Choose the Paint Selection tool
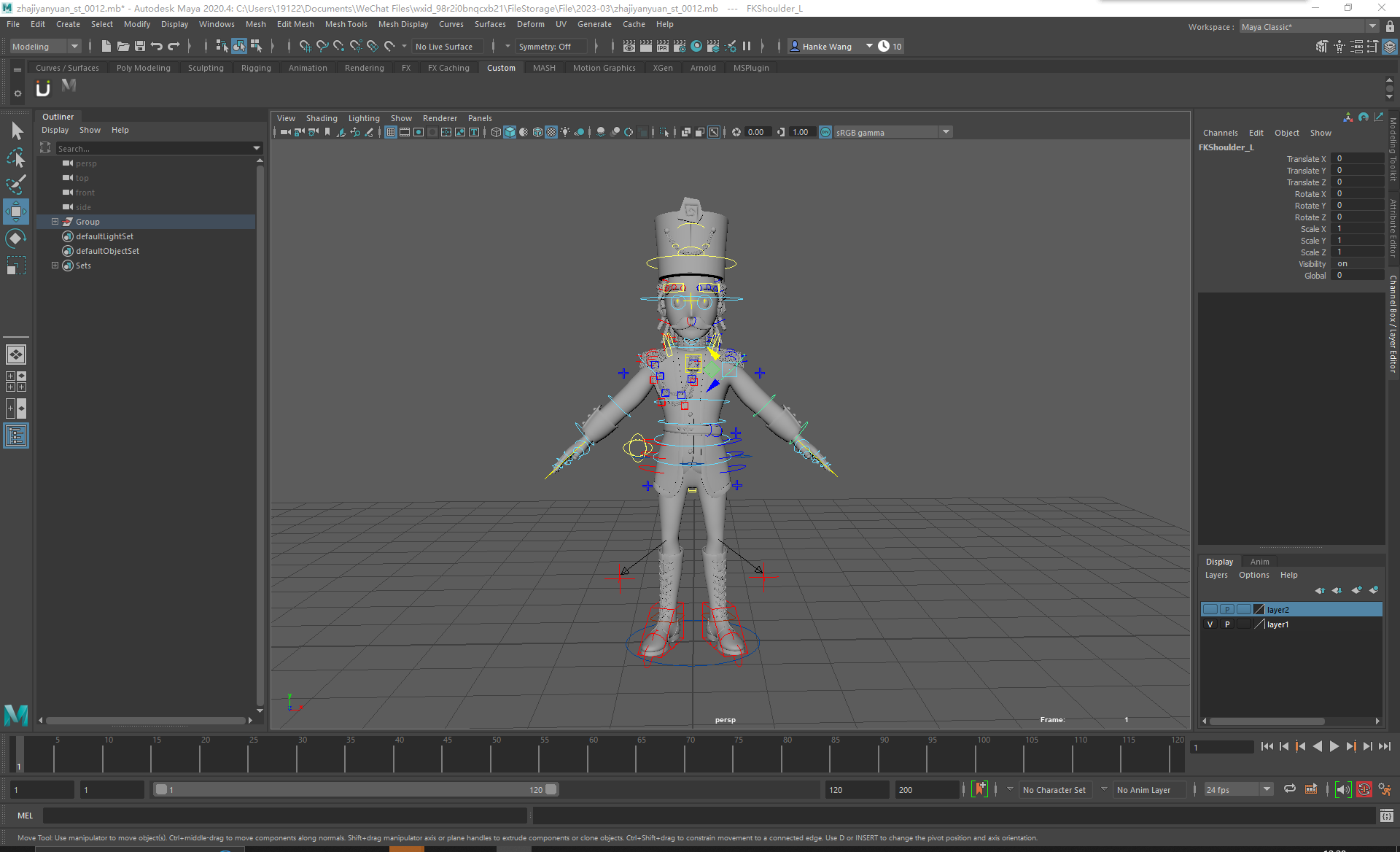This screenshot has height=852, width=1400. click(x=15, y=185)
